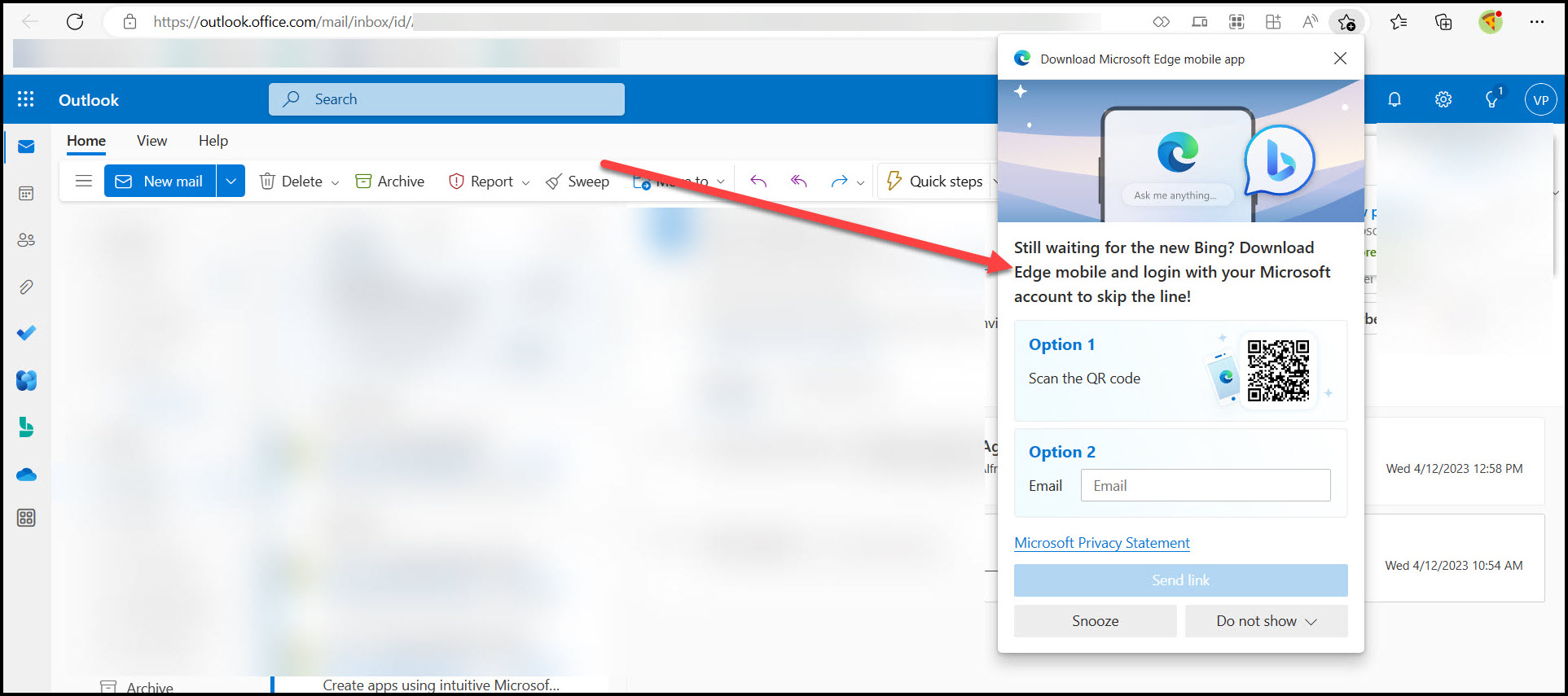Expand the New mail dropdown arrow

coord(231,182)
